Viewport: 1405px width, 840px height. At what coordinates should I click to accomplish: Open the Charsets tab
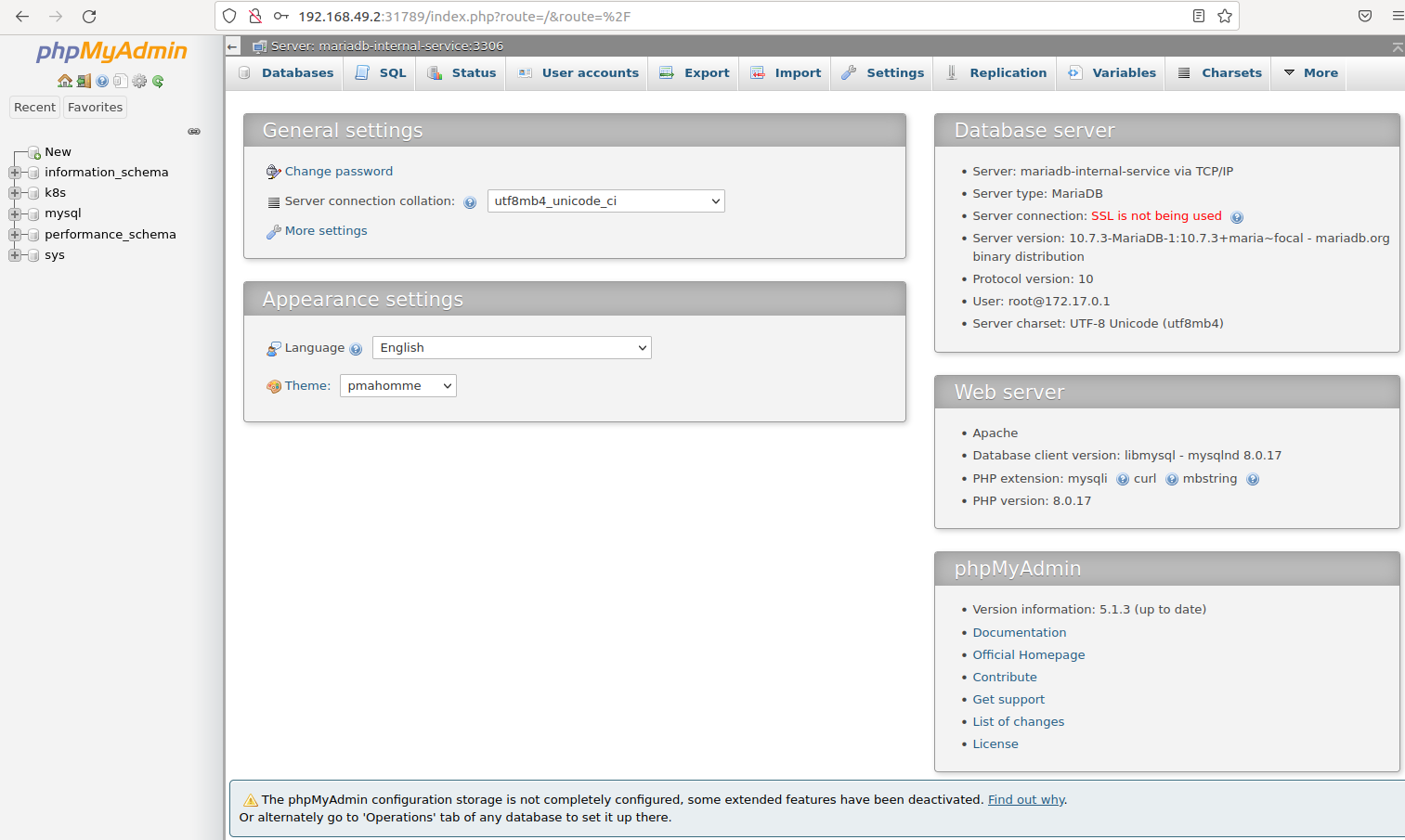(x=1220, y=73)
